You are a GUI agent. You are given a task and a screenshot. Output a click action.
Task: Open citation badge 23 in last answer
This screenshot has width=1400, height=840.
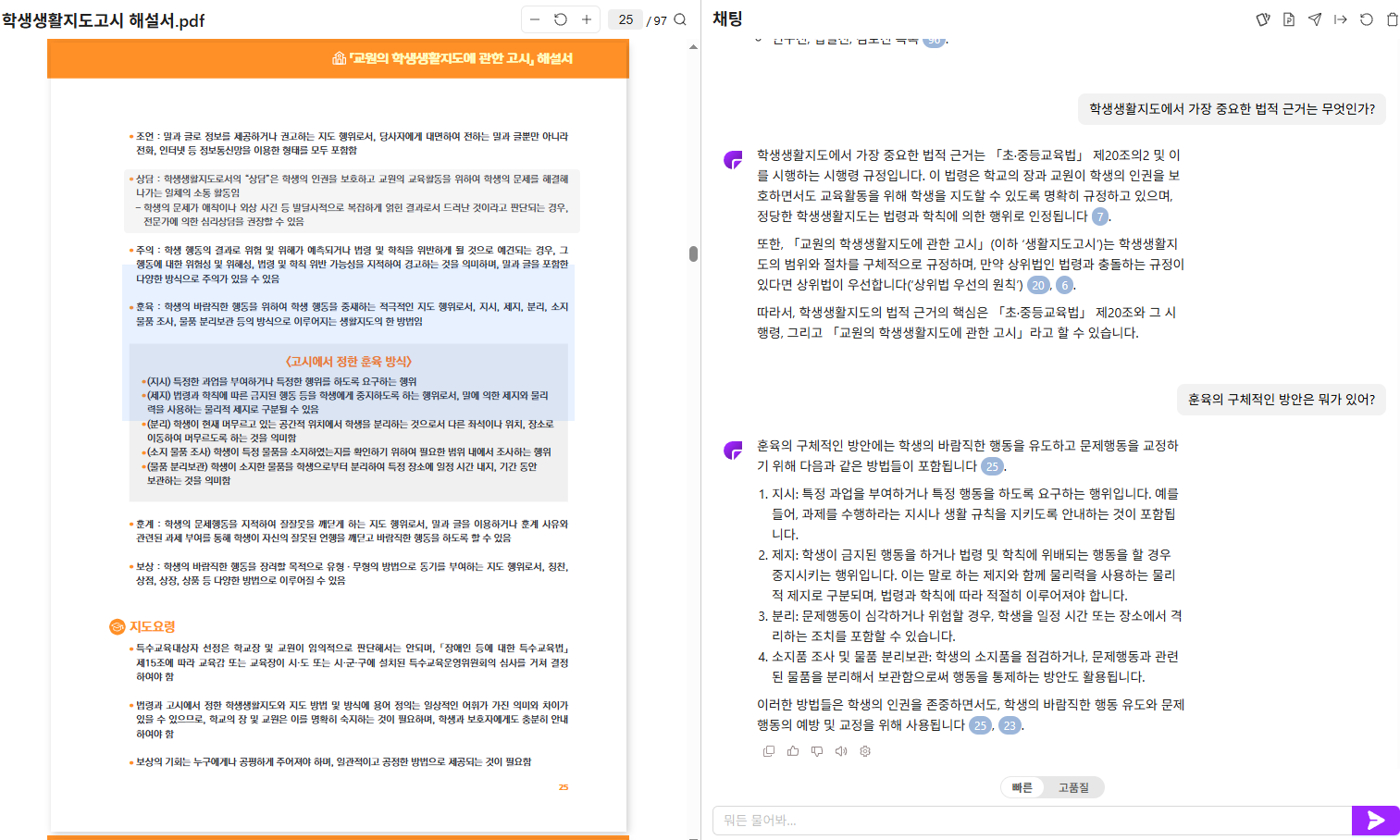pyautogui.click(x=1010, y=725)
